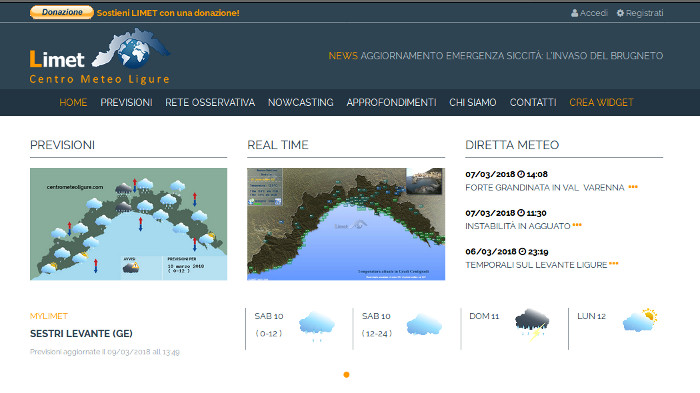Image resolution: width=700 pixels, height=393 pixels.
Task: Click orange dots after TEMPORALI SUL LEVANTE
Action: [614, 264]
